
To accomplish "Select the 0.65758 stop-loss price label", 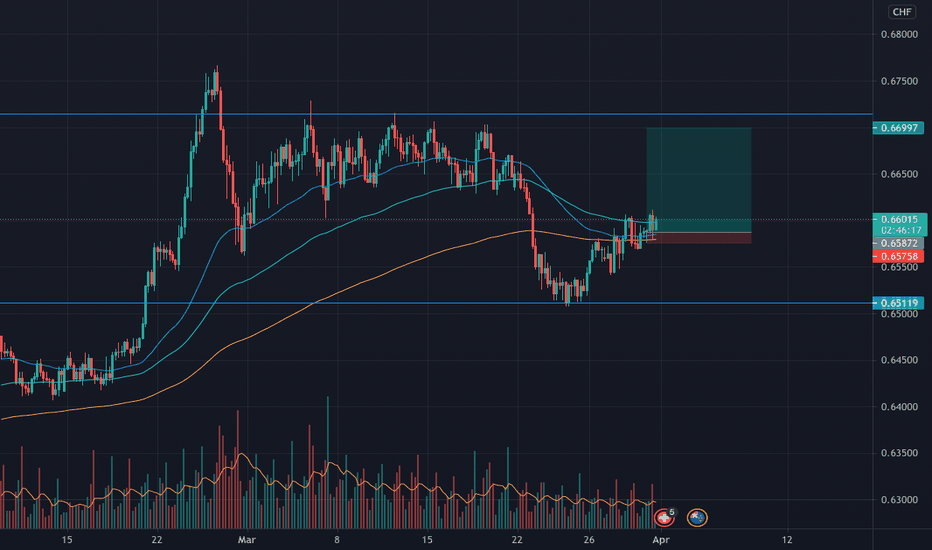I will pos(898,256).
